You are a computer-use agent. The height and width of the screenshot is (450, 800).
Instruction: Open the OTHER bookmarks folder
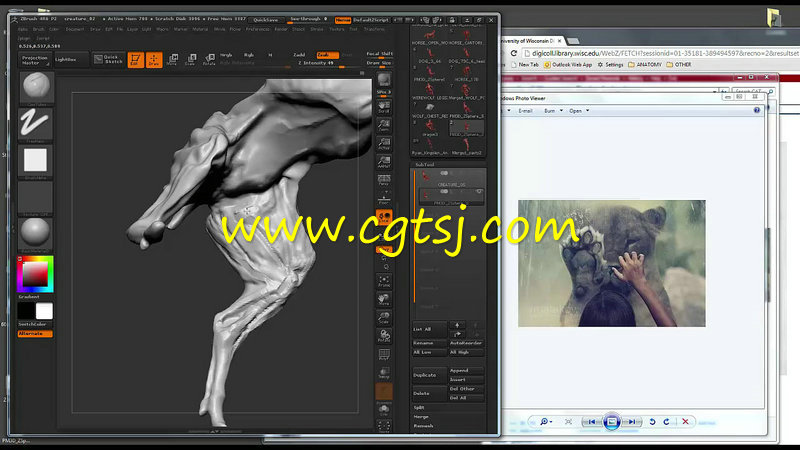tap(679, 65)
